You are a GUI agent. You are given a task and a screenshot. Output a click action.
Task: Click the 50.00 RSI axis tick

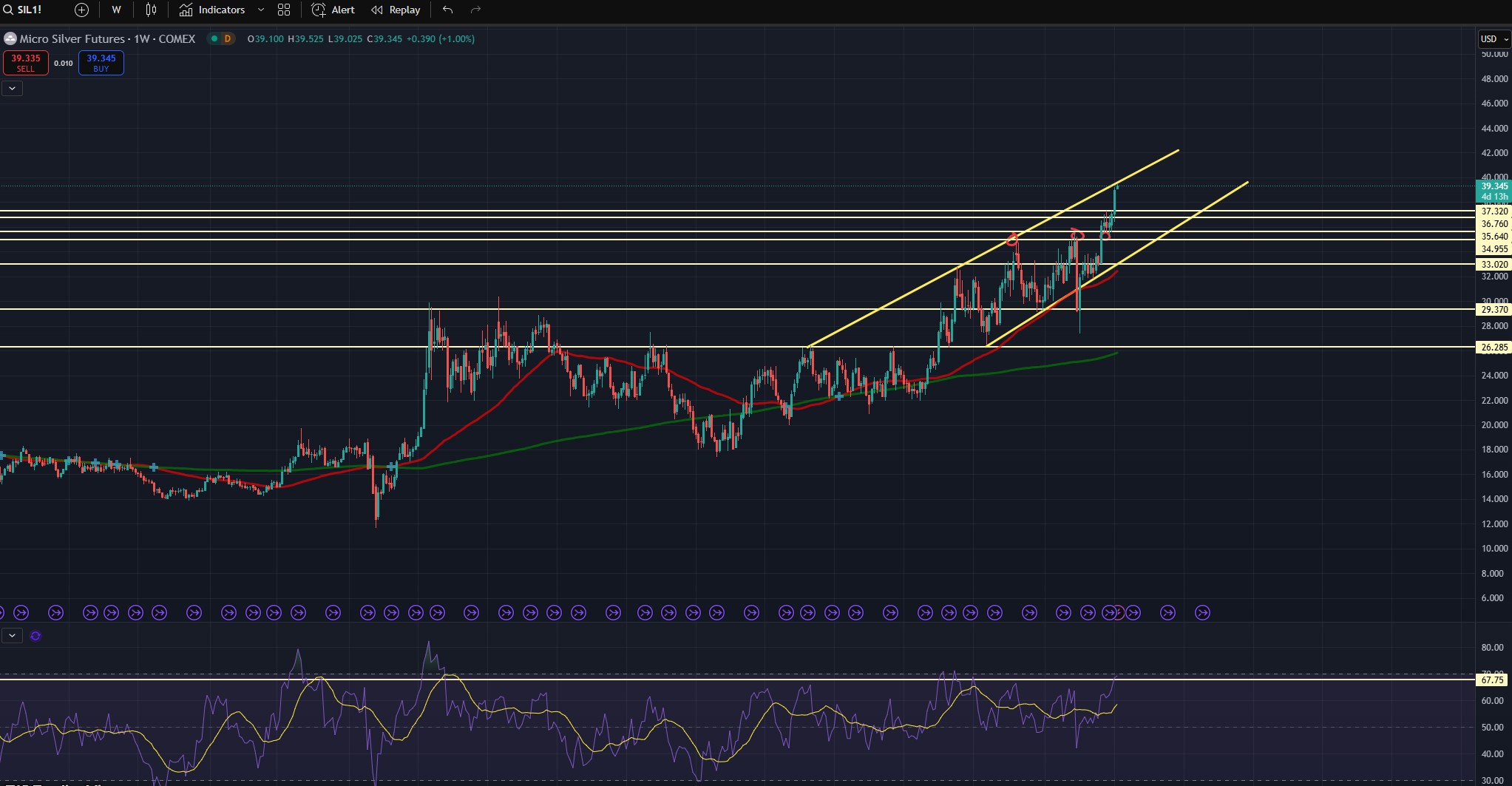pos(1493,727)
